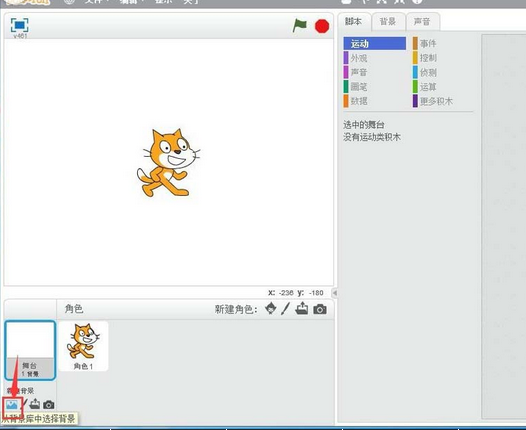
Task: Toggle full screen stage mode
Action: [19, 25]
